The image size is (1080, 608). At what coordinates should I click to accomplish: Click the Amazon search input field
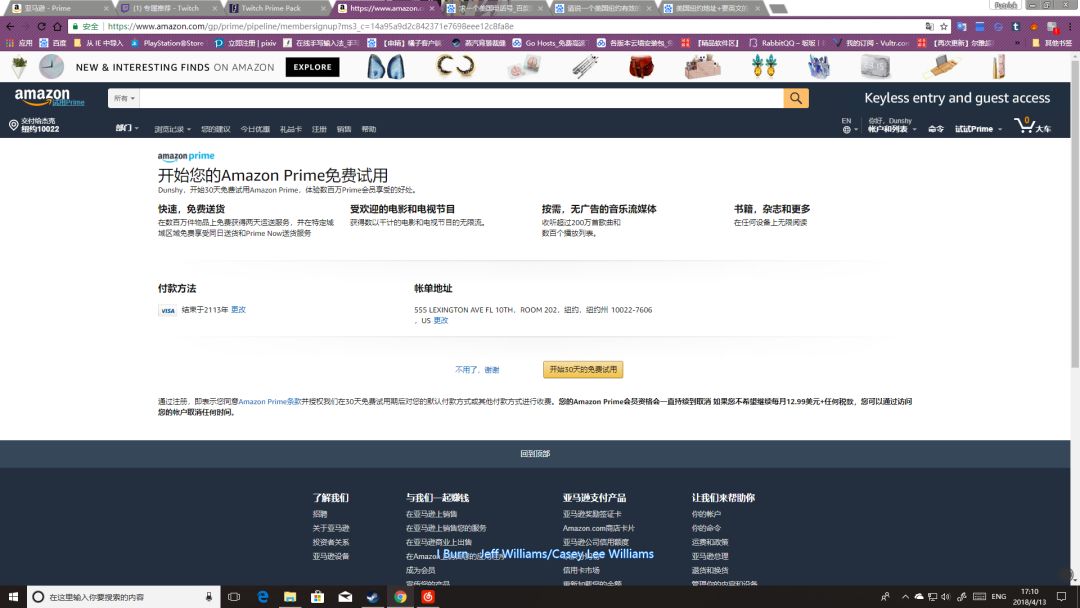461,98
